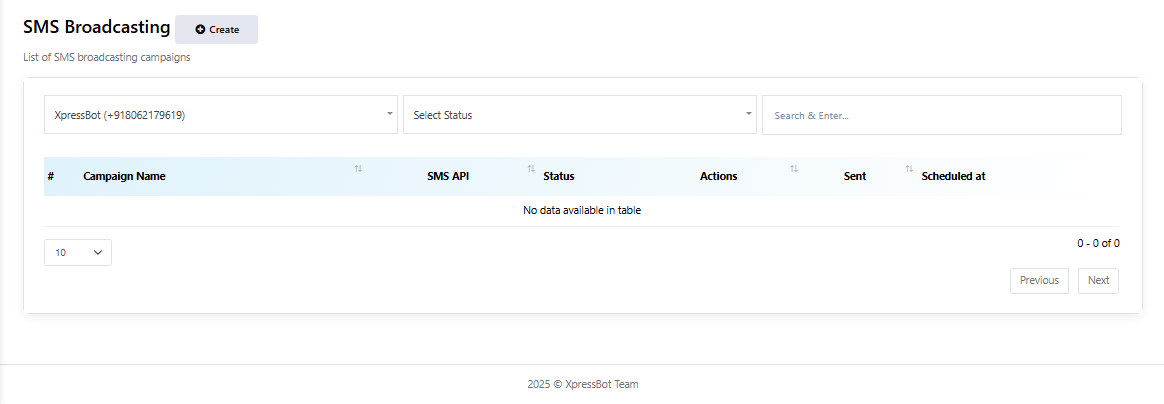Open the rows-per-page dropdown showing 10
The height and width of the screenshot is (404, 1164).
[78, 253]
